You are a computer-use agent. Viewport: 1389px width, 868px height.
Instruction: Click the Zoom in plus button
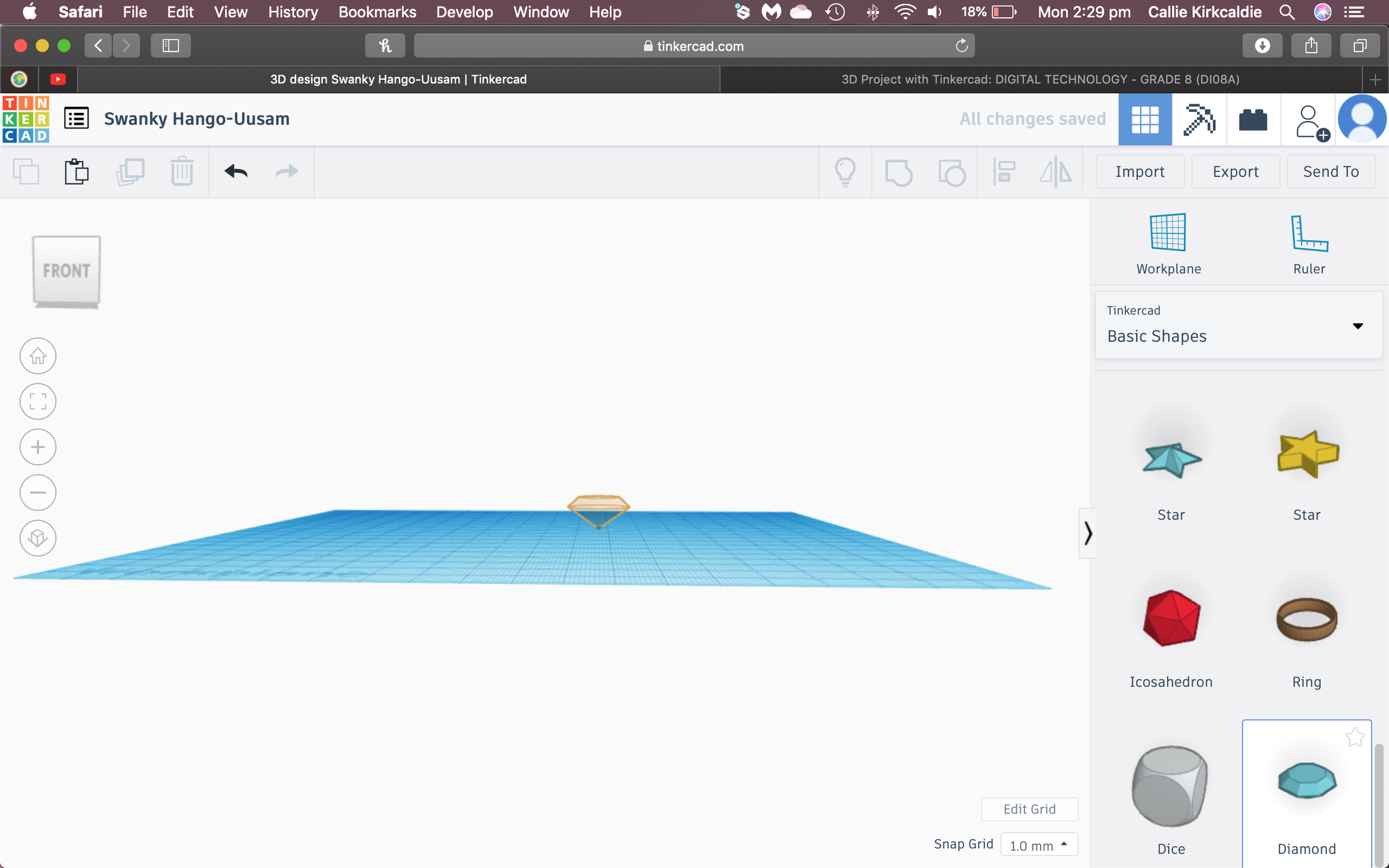pyautogui.click(x=38, y=447)
